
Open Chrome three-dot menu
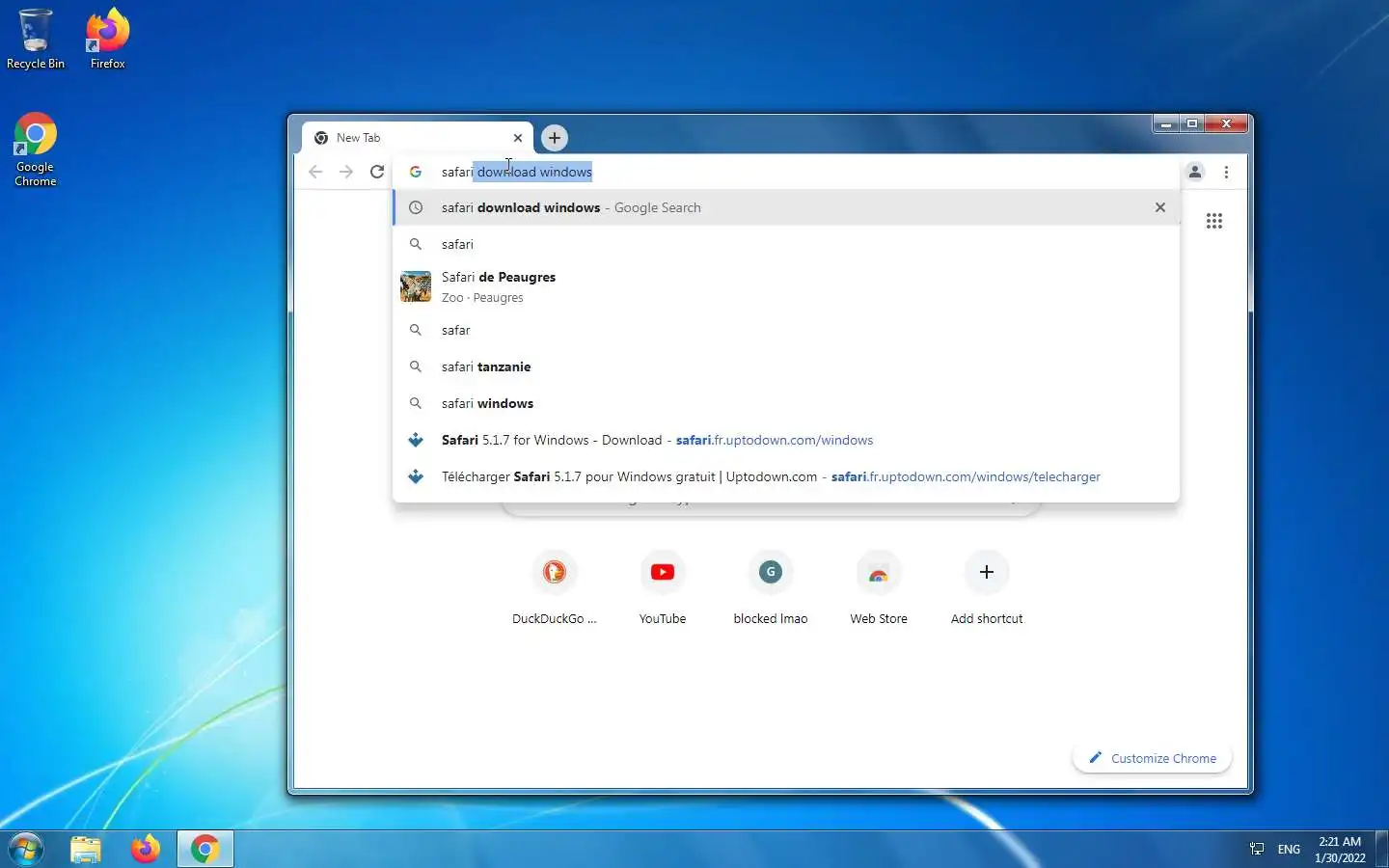tap(1226, 172)
